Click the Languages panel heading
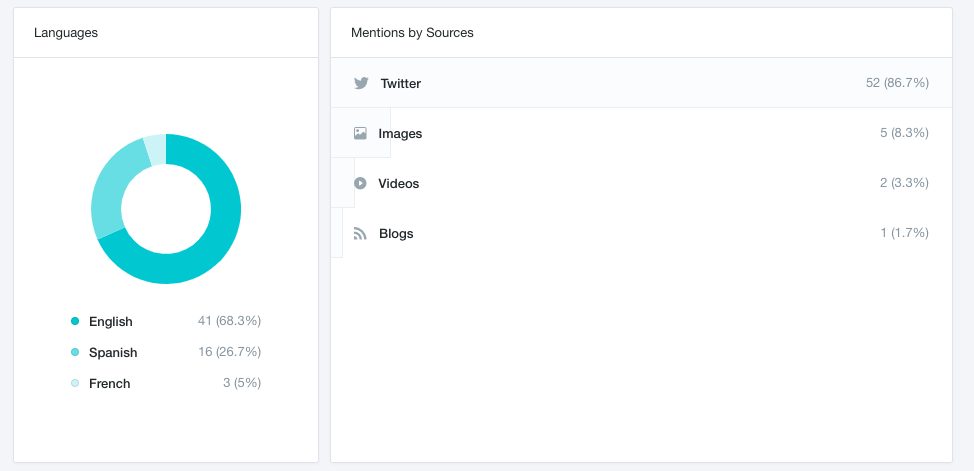The height and width of the screenshot is (471, 974). click(66, 33)
